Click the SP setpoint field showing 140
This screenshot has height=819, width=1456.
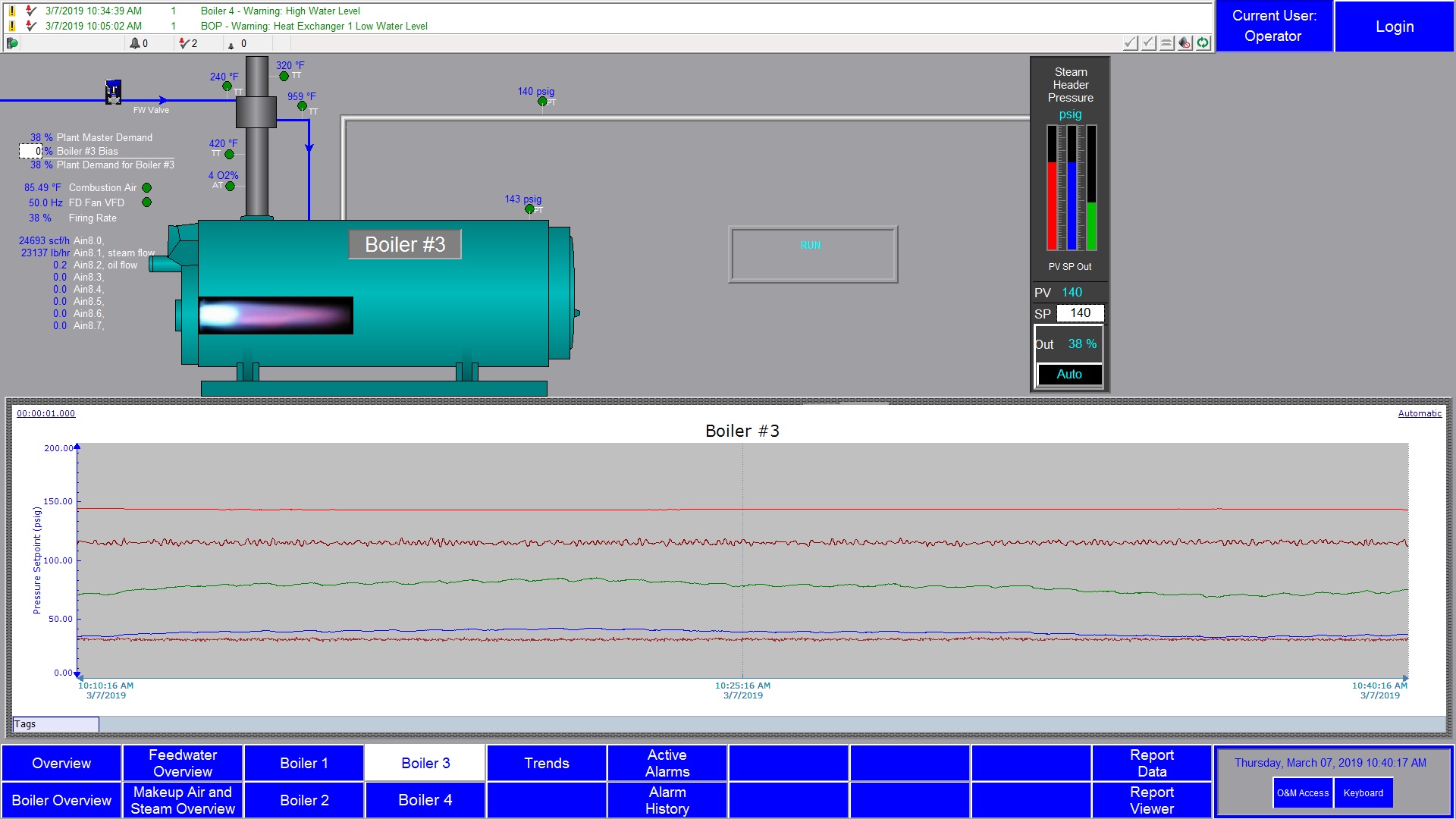click(1080, 313)
